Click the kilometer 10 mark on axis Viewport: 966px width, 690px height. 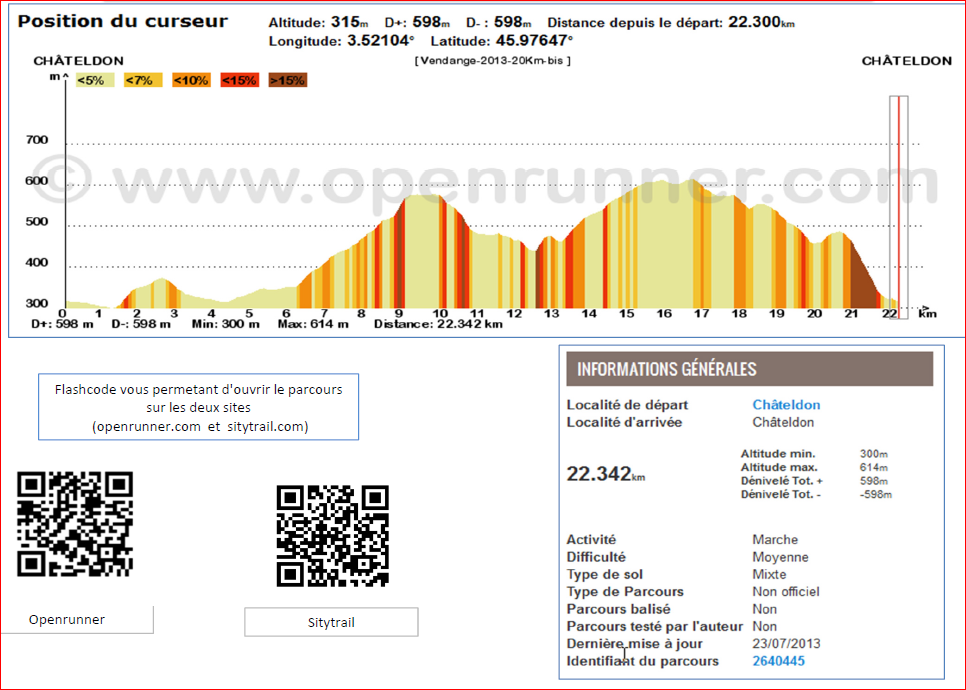[438, 314]
